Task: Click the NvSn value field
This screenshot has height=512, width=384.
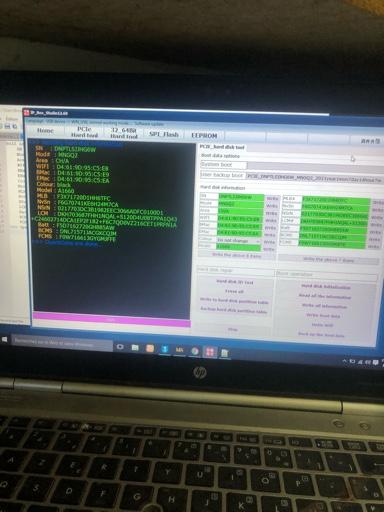Action: pyautogui.click(x=335, y=208)
